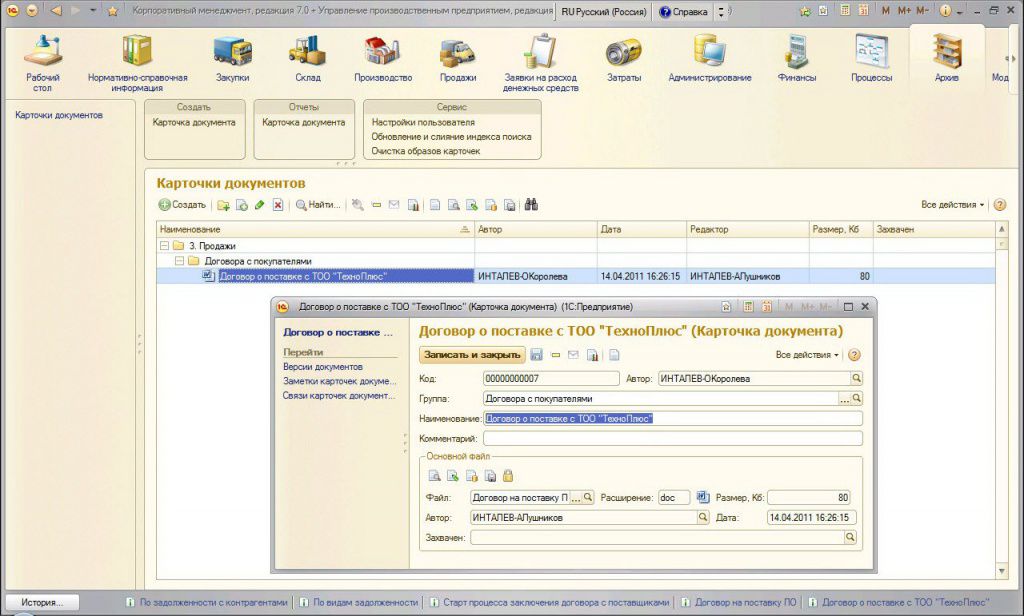This screenshot has height=616, width=1024.
Task: Click the green pencil edit icon
Action: tap(259, 205)
